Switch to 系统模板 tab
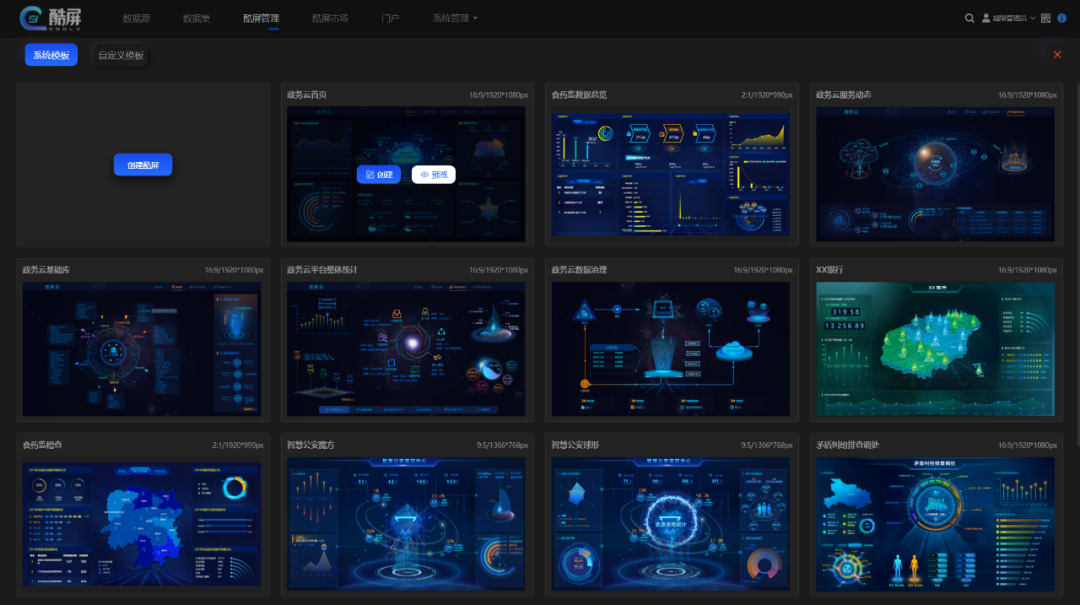 click(x=51, y=55)
